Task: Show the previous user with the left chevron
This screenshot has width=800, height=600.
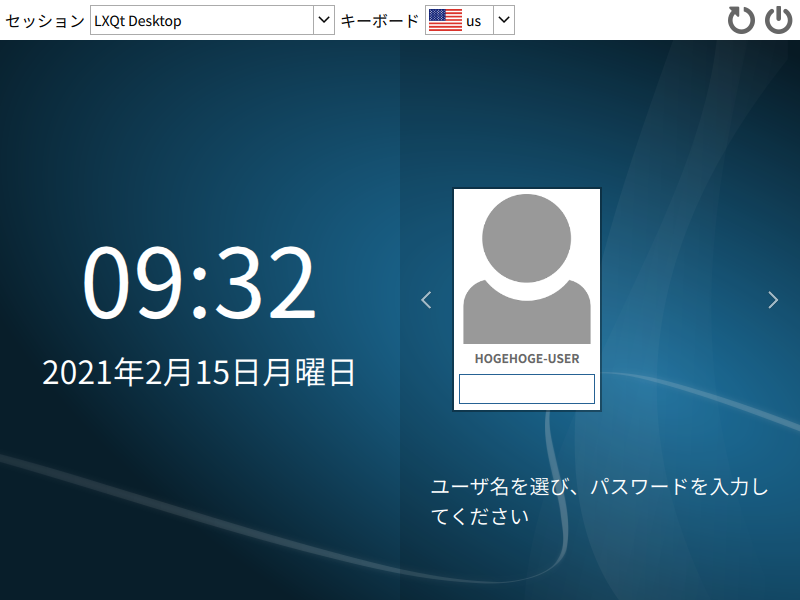Action: coord(427,300)
